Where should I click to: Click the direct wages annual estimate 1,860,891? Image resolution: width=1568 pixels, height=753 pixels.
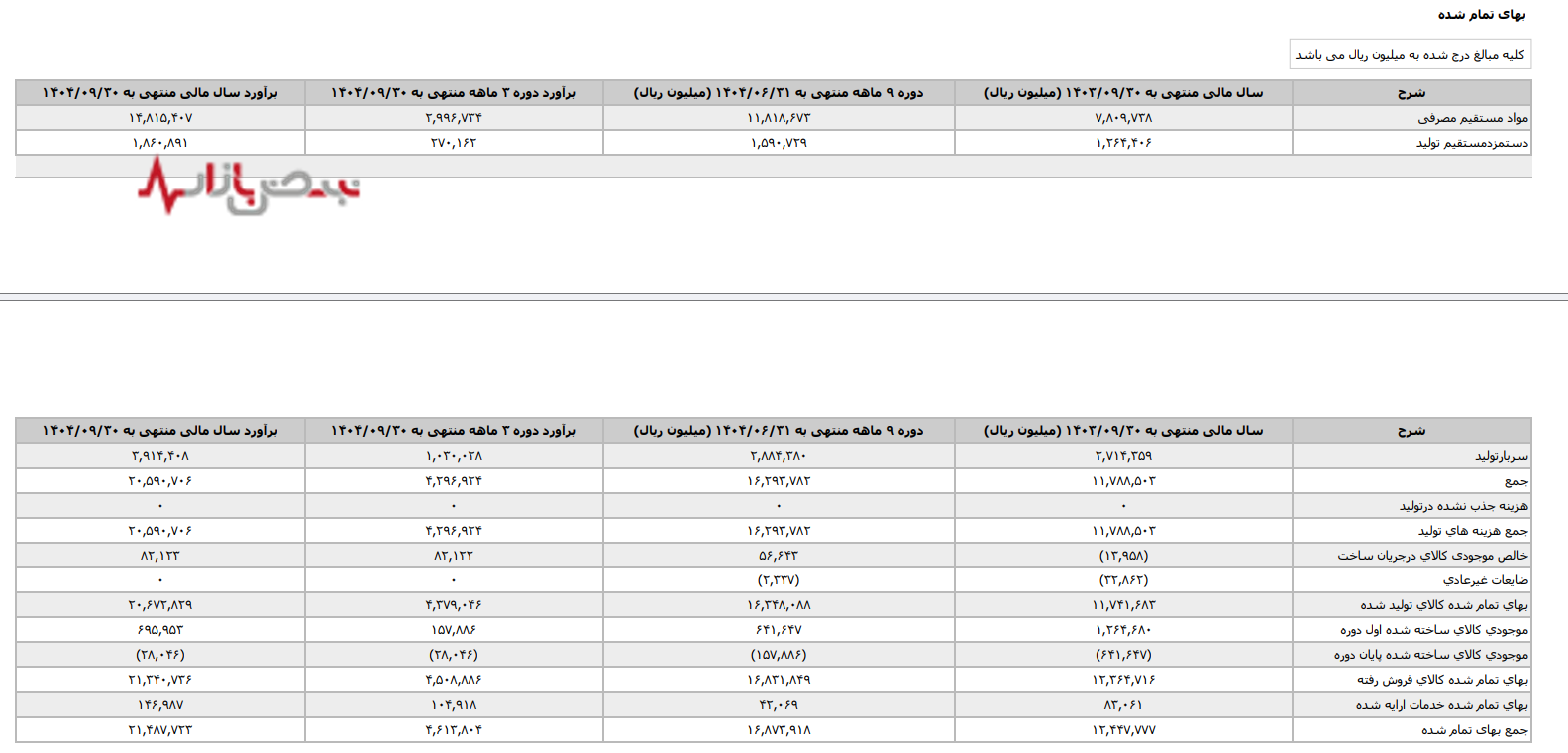pyautogui.click(x=159, y=143)
